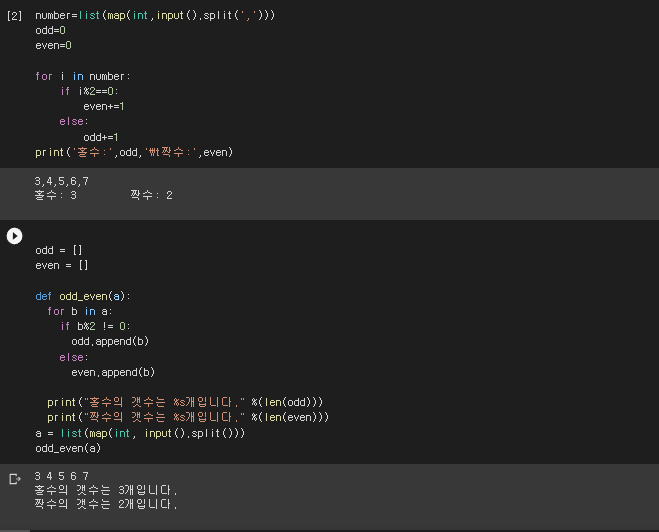Image resolution: width=659 pixels, height=532 pixels.
Task: Click the line a = list(map(int, input().split()))
Action: coord(140,433)
